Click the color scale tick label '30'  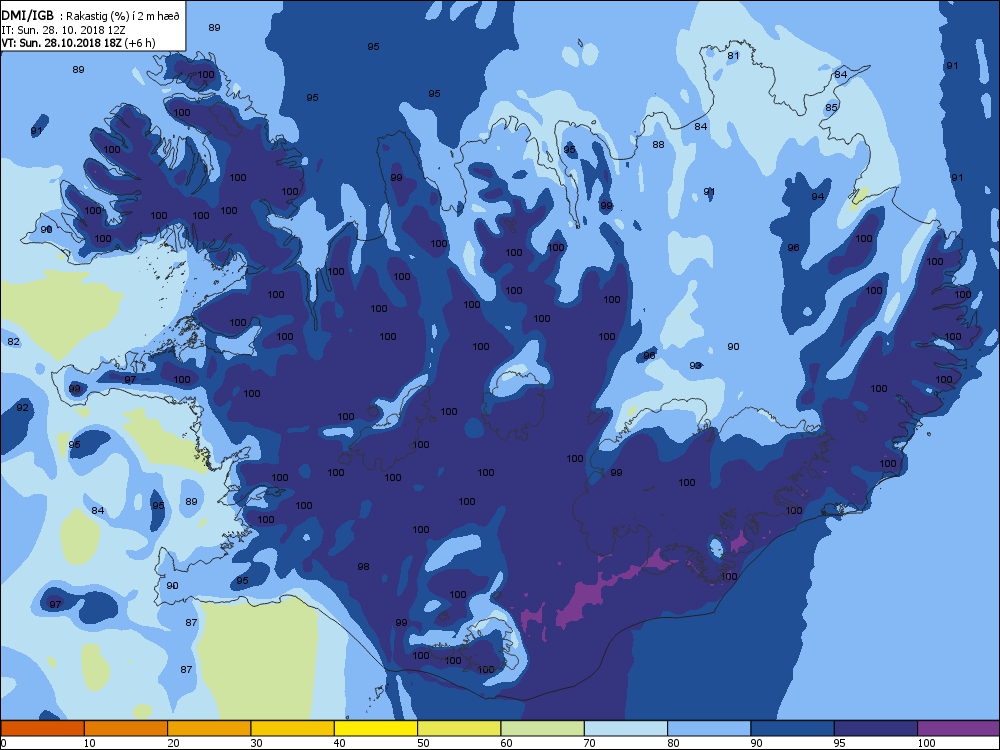256,743
